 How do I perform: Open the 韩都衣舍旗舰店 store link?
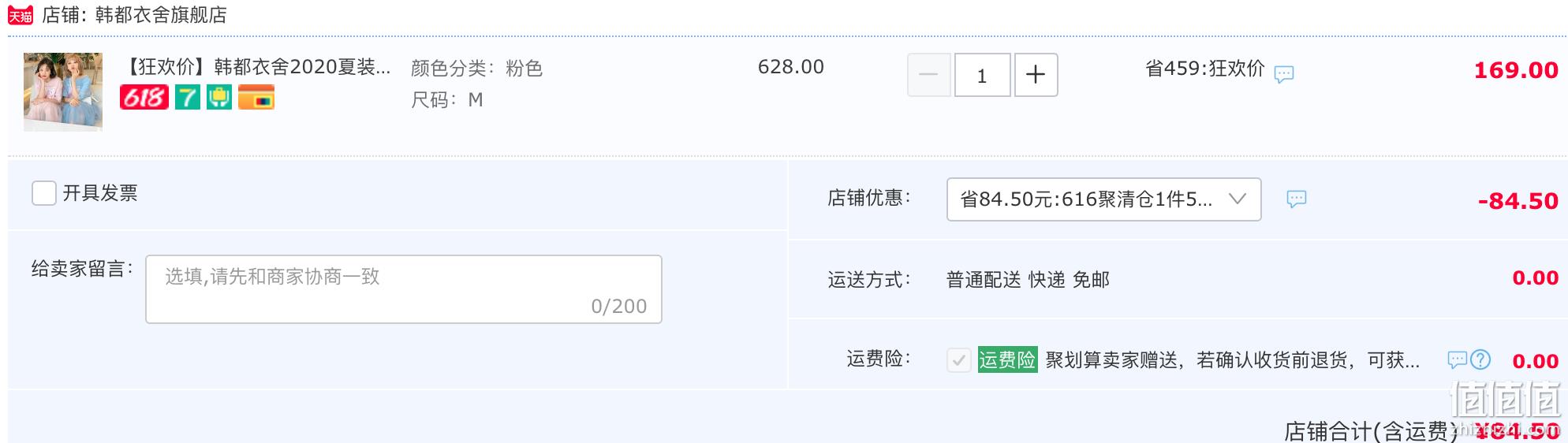click(x=161, y=15)
